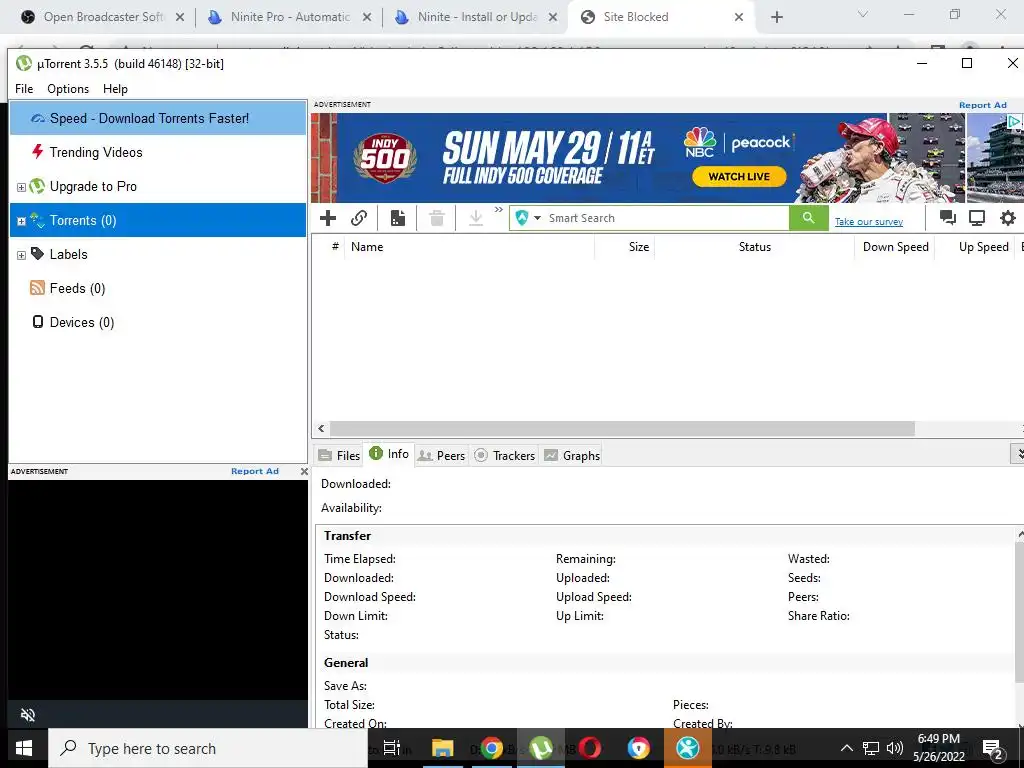Click the green search magnifier button
This screenshot has width=1024, height=768.
[x=808, y=218]
